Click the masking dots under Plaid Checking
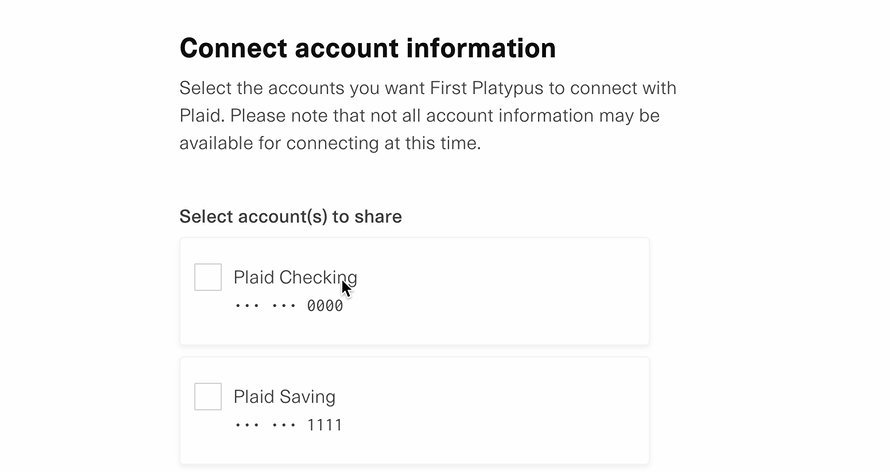 tap(265, 306)
